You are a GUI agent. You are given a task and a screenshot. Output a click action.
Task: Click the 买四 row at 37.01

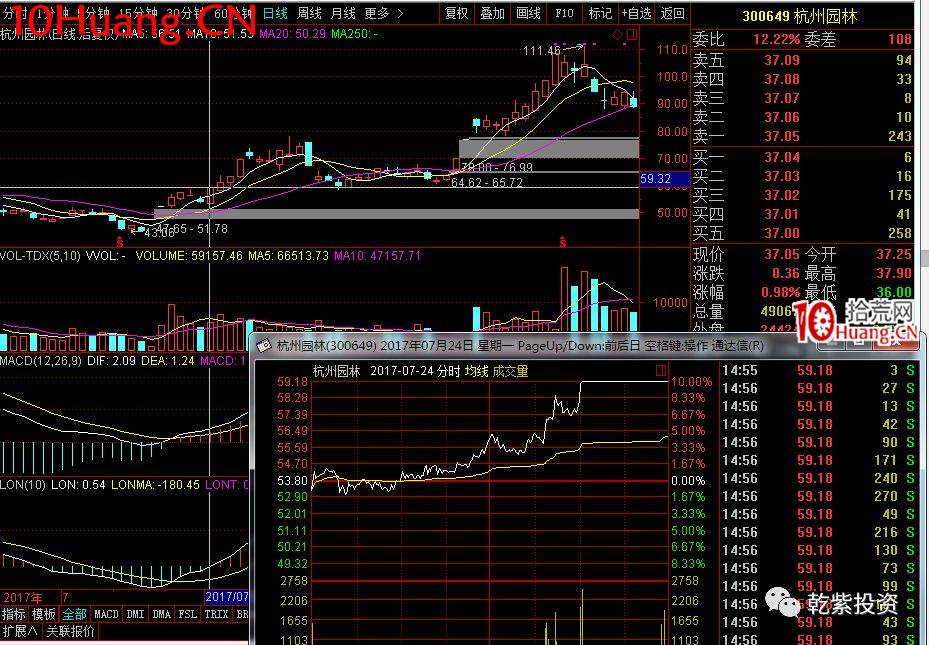click(x=802, y=214)
